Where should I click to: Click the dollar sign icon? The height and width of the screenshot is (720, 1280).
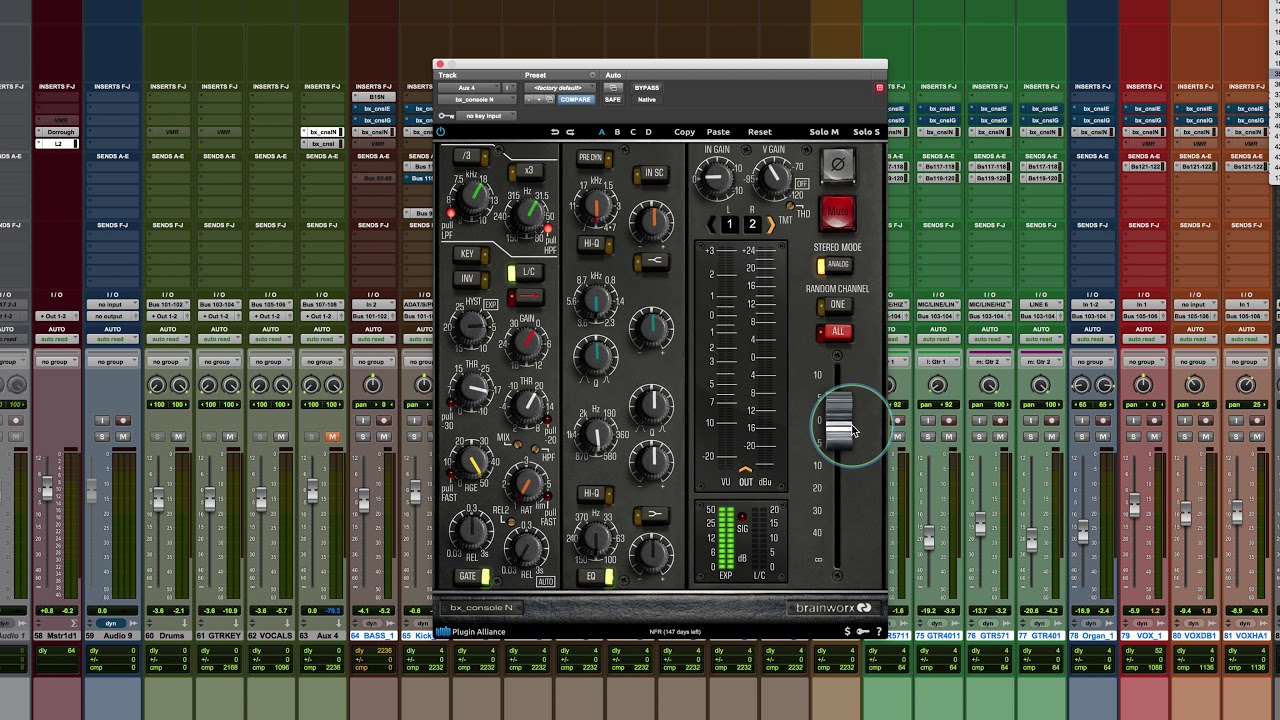pos(848,631)
